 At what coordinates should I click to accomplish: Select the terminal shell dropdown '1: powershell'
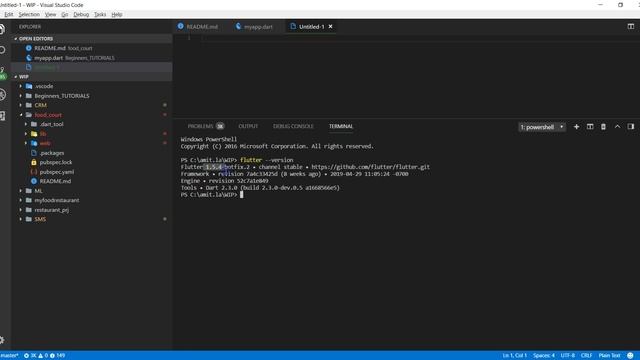pyautogui.click(x=542, y=127)
